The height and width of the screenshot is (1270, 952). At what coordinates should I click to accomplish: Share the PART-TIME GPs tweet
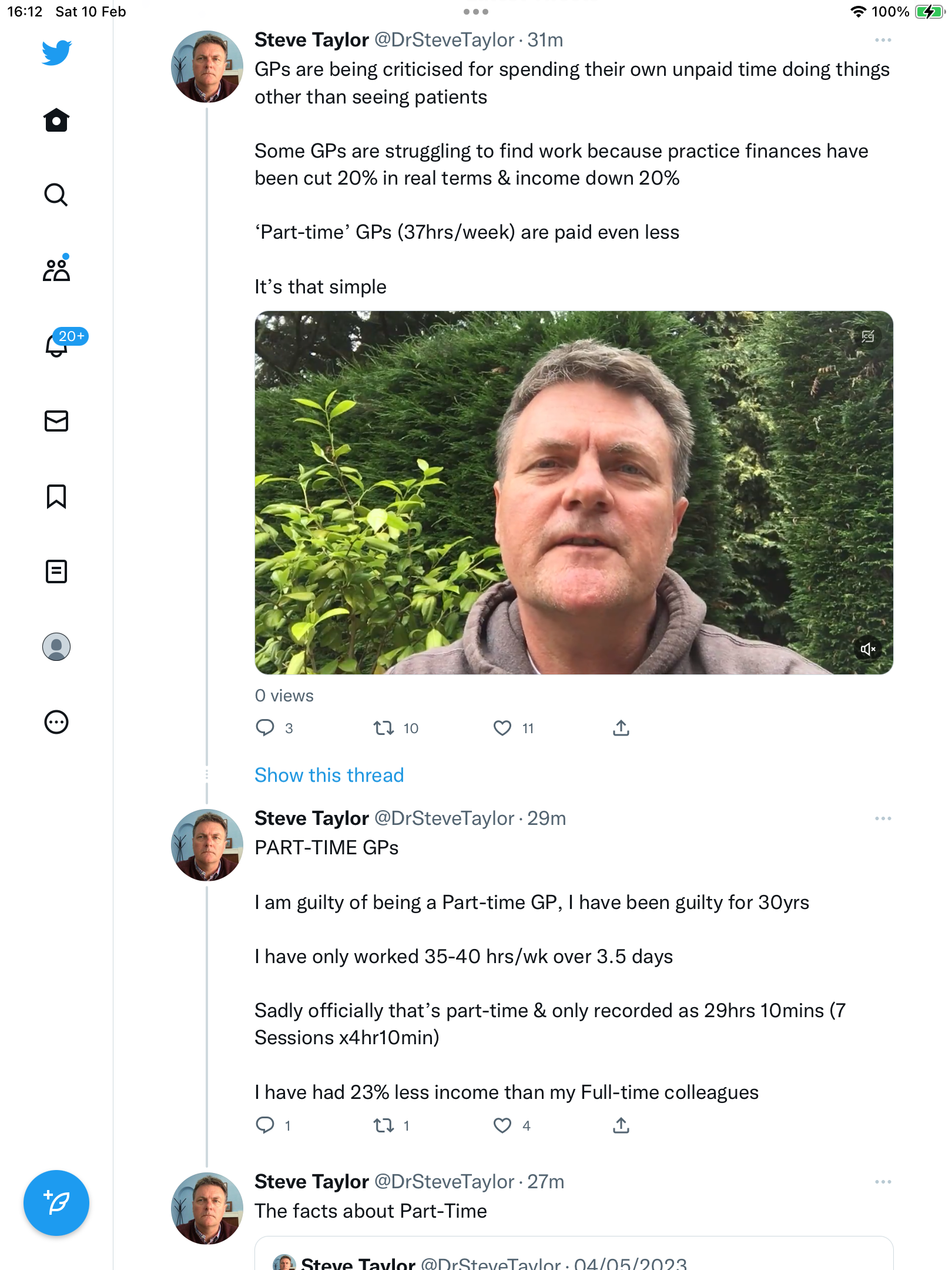[x=621, y=1125]
